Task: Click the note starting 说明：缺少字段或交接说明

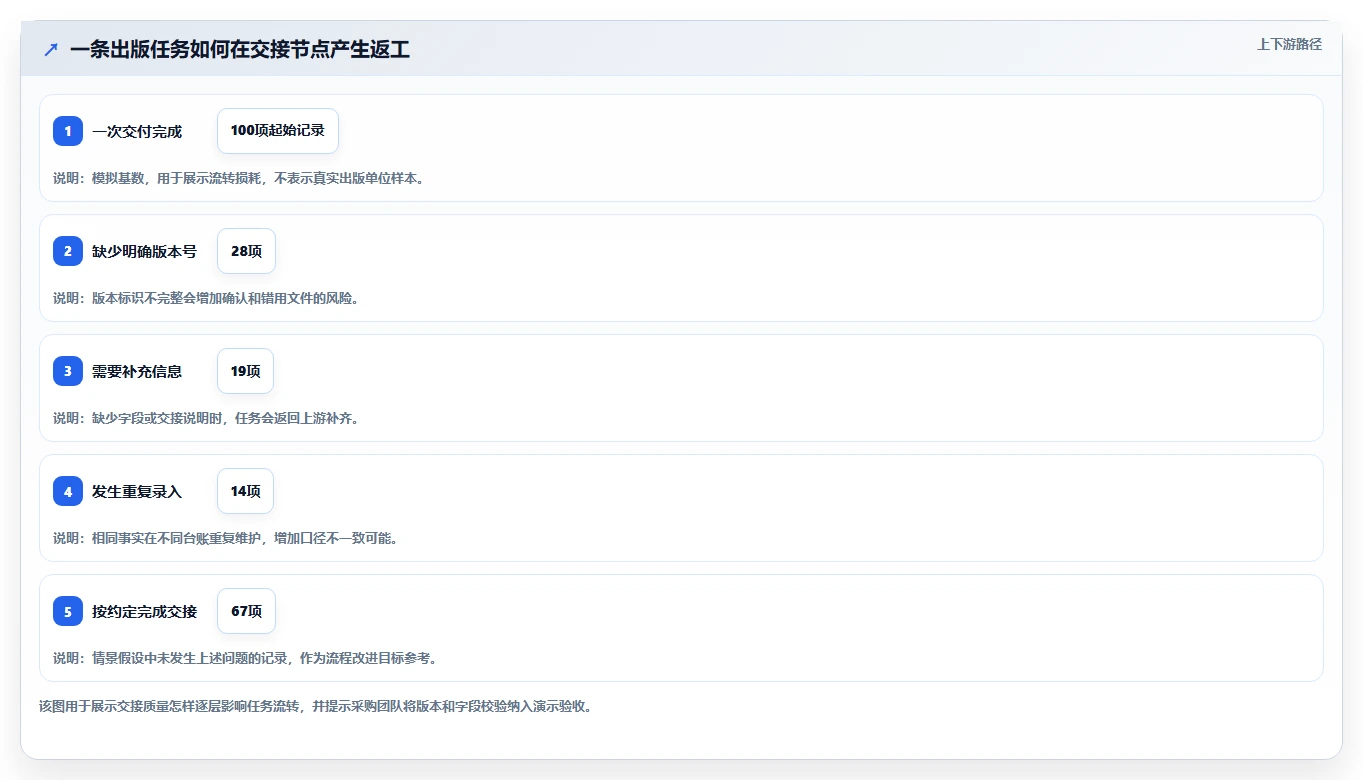Action: [205, 418]
